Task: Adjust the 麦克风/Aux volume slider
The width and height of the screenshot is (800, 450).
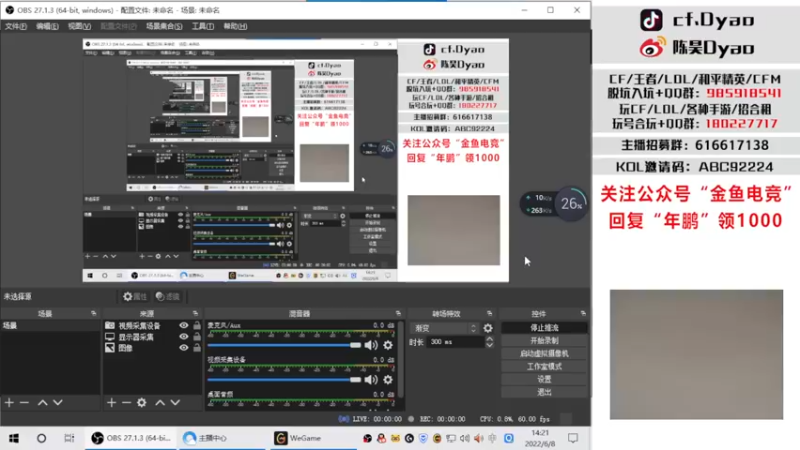Action: pyautogui.click(x=284, y=345)
